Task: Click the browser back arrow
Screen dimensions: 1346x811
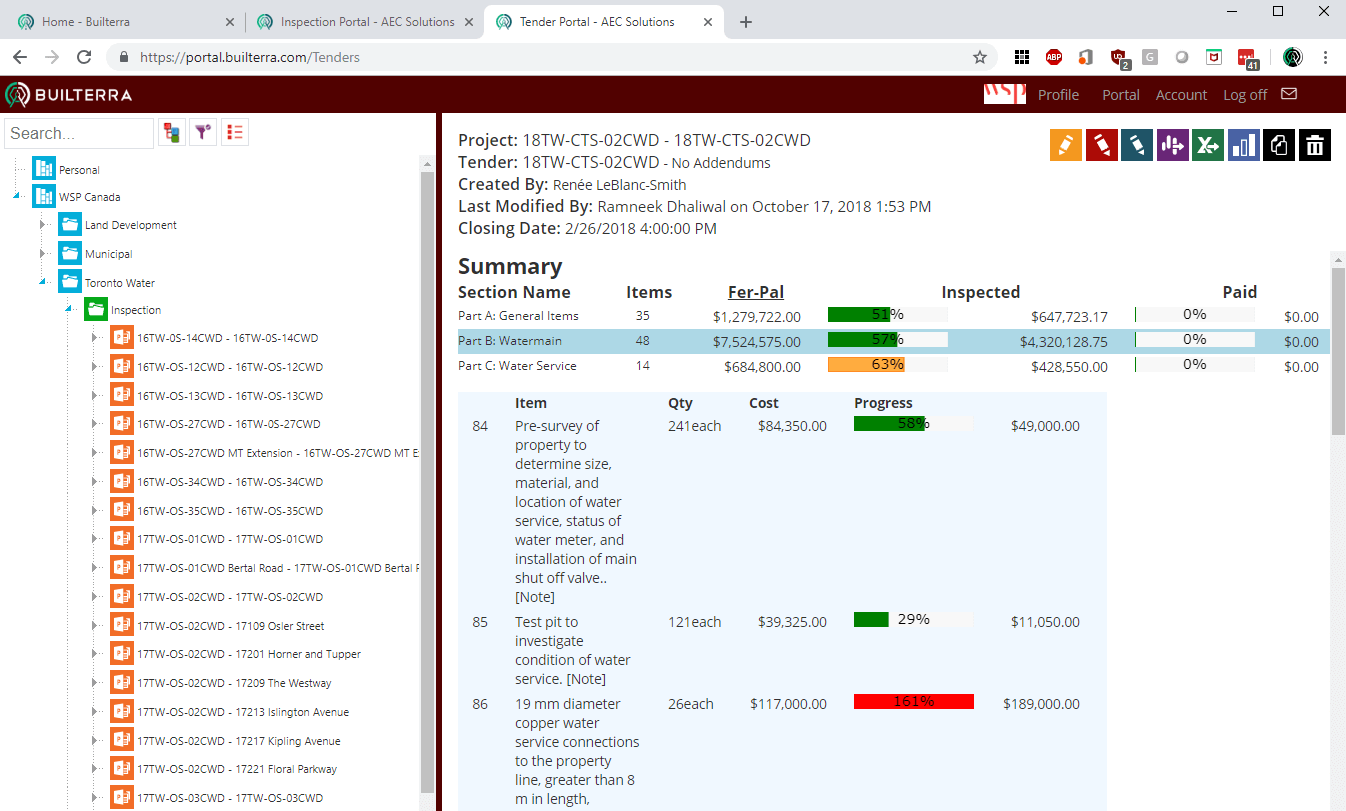Action: 20,57
